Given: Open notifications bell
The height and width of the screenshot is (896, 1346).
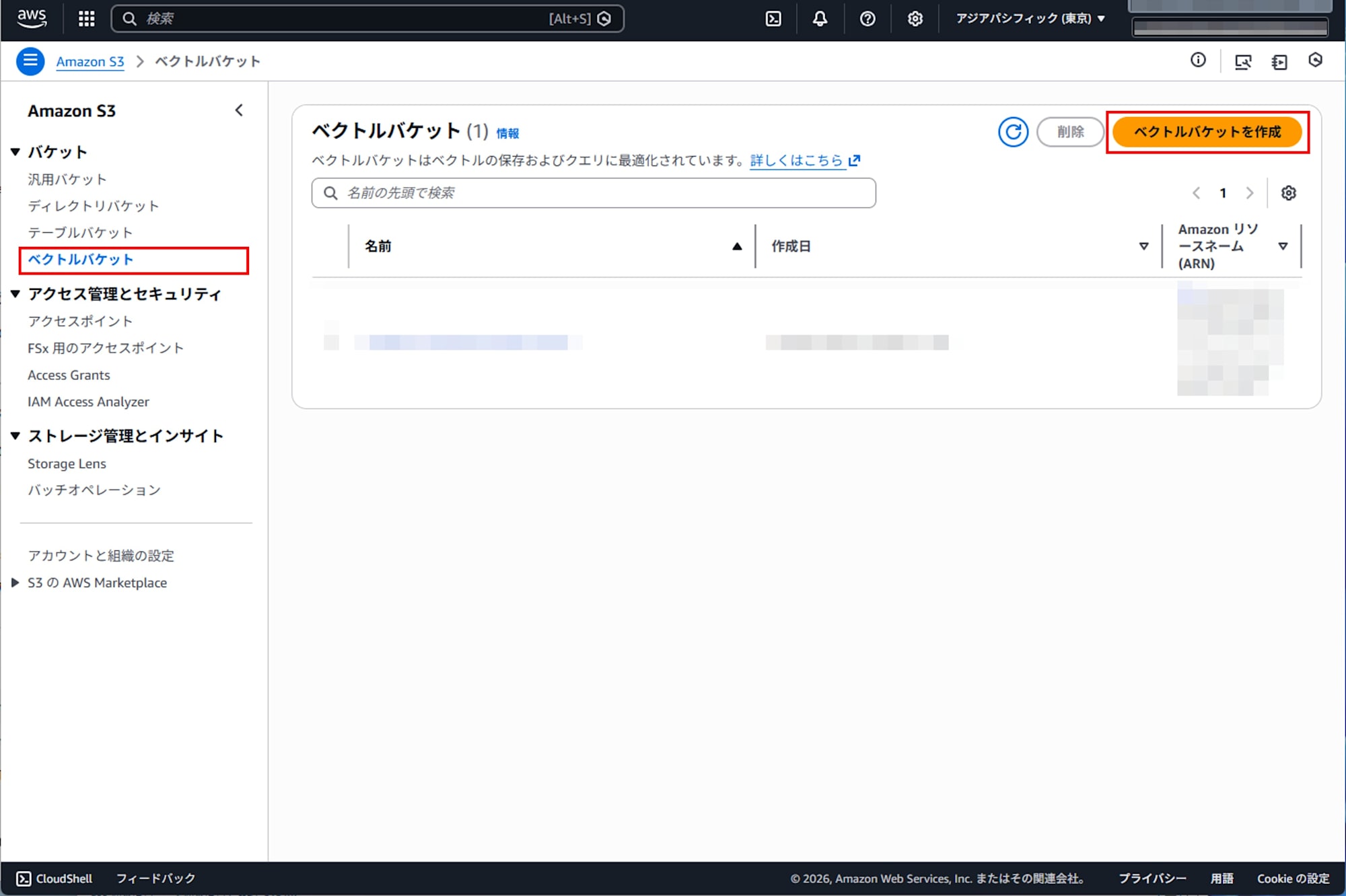Looking at the screenshot, I should (x=820, y=19).
